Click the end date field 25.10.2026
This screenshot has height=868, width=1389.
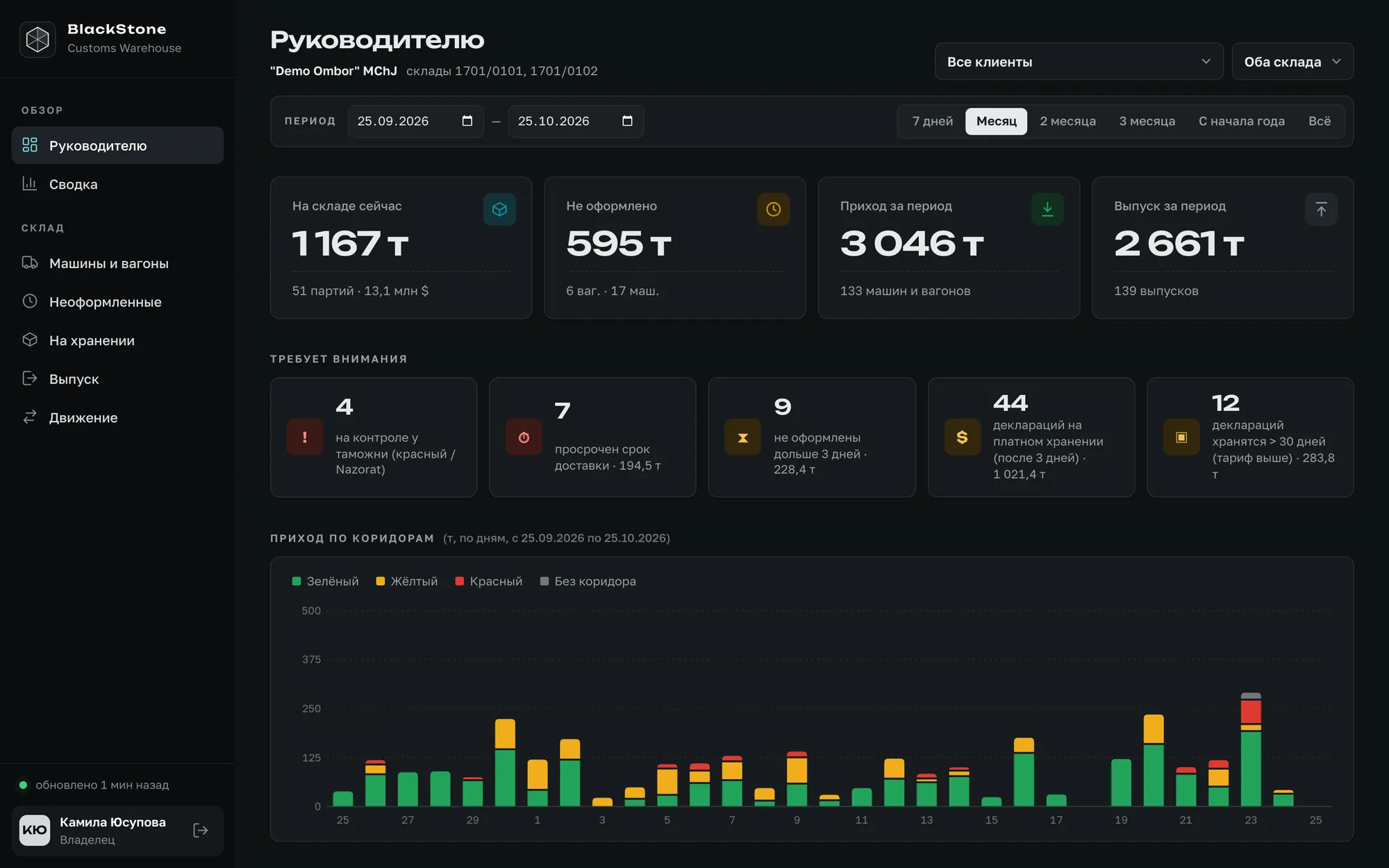(x=576, y=121)
